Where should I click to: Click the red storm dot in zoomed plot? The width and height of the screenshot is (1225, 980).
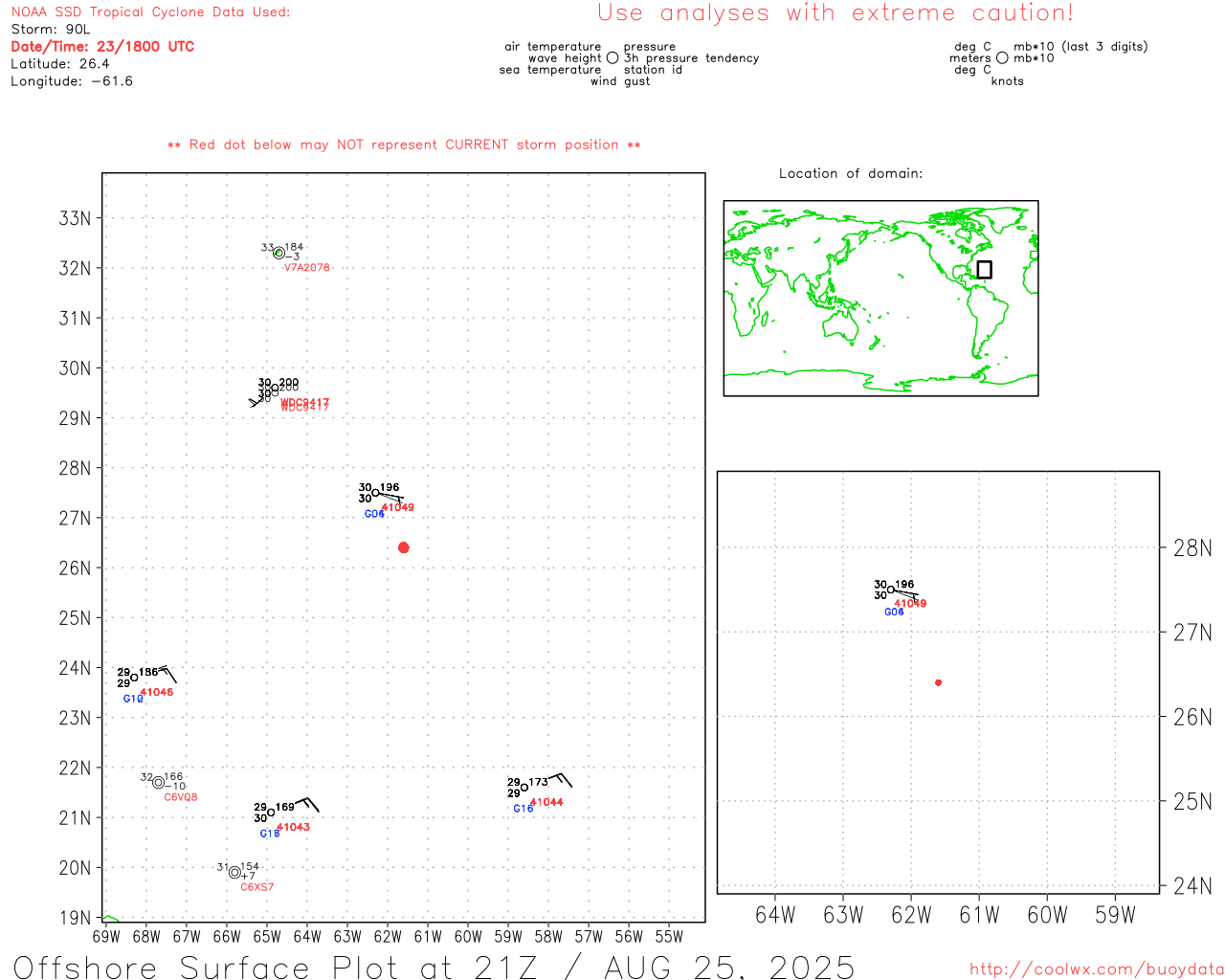point(938,682)
